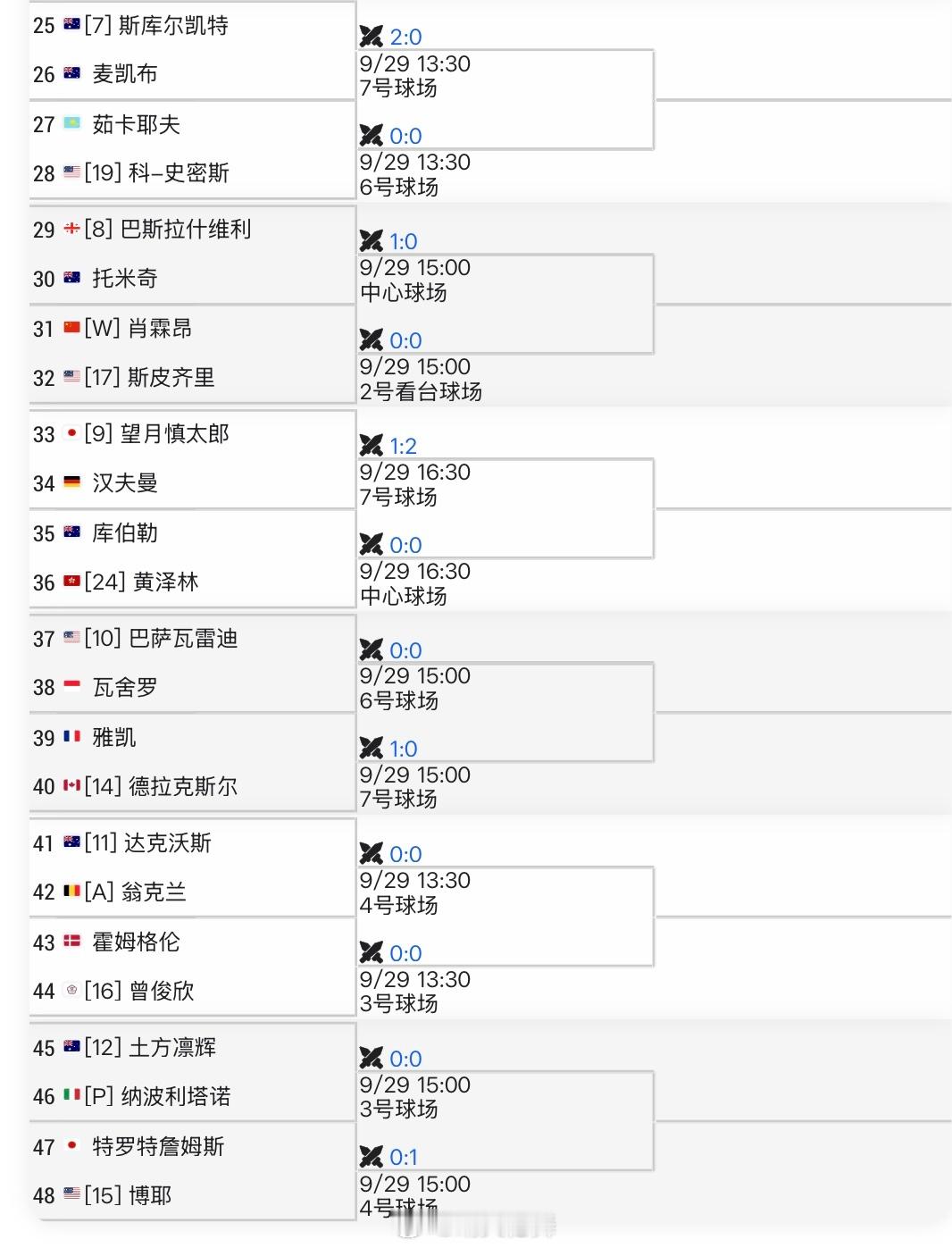The height and width of the screenshot is (1248, 952).
Task: Click the match icon beside score 0:1
Action: coord(371,1157)
